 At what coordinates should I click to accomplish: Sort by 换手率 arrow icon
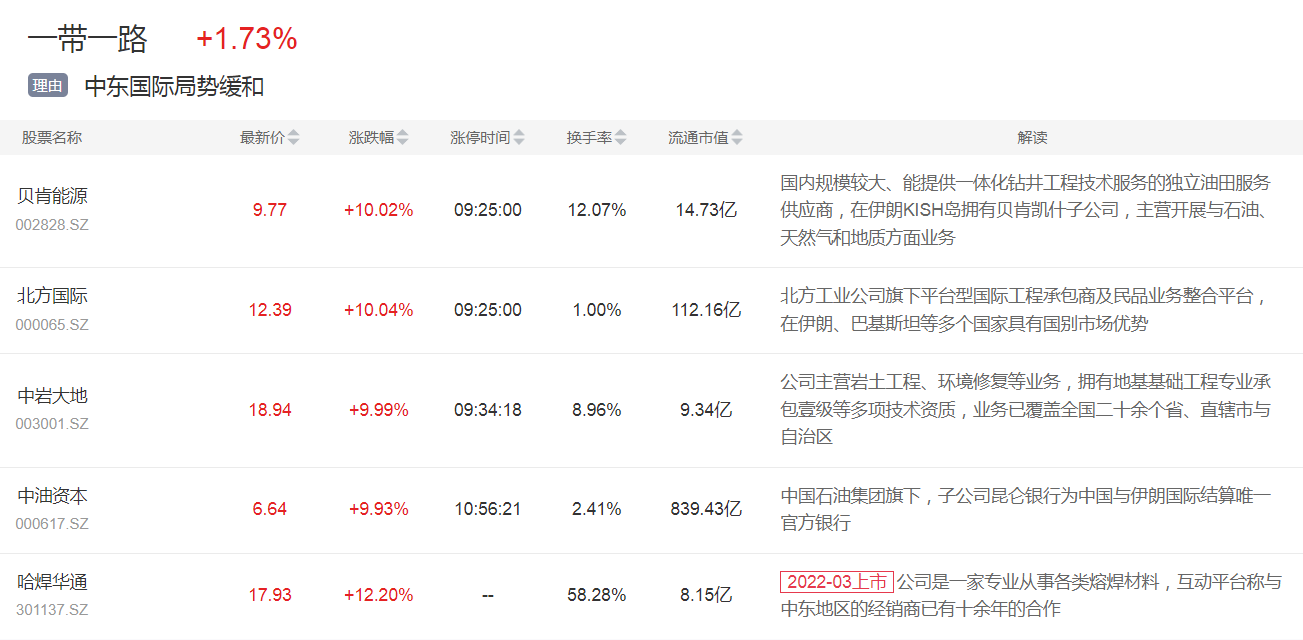tap(620, 138)
